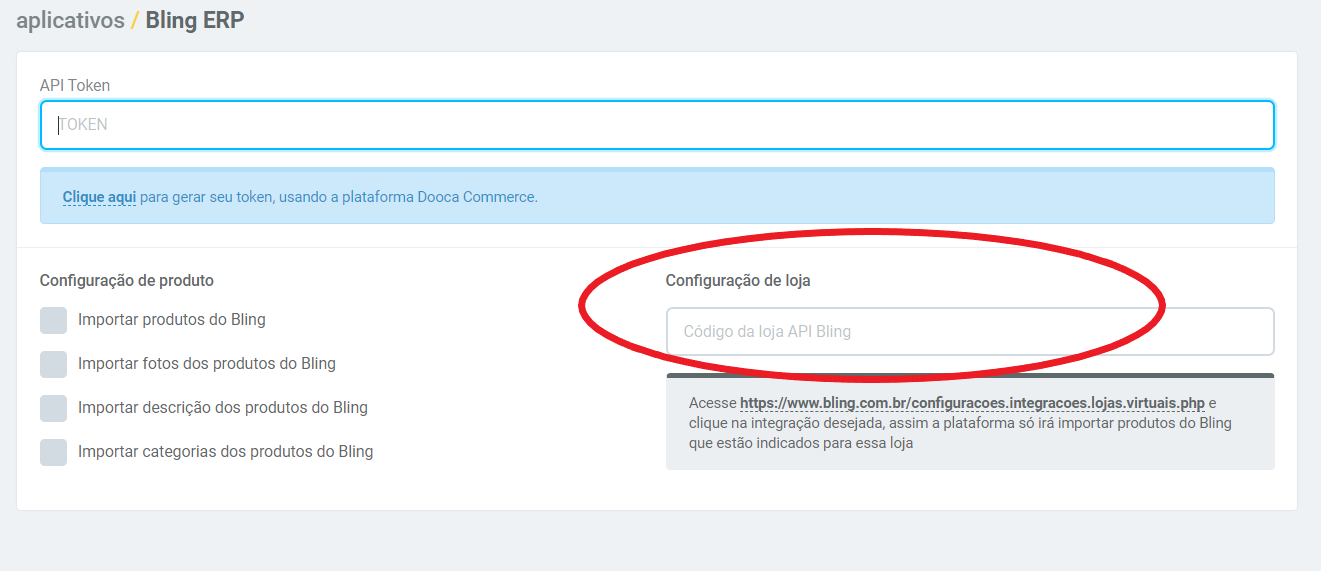Check 'Importar descrição dos produtos do Bling'
This screenshot has width=1321, height=571.
[53, 408]
